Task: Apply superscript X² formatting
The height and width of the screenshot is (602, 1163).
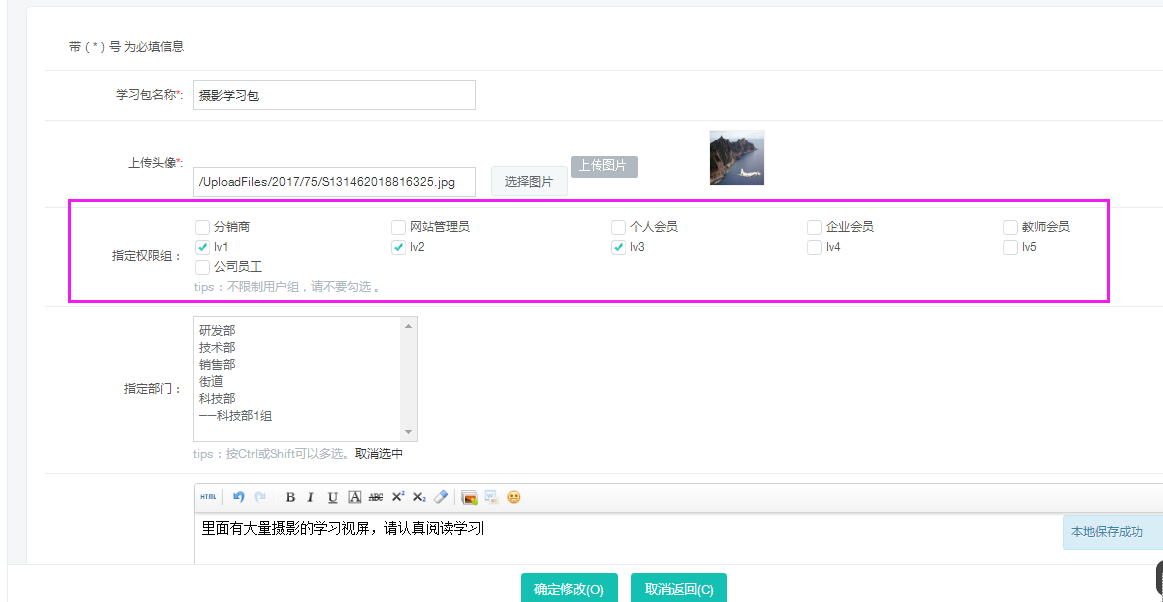Action: 398,497
